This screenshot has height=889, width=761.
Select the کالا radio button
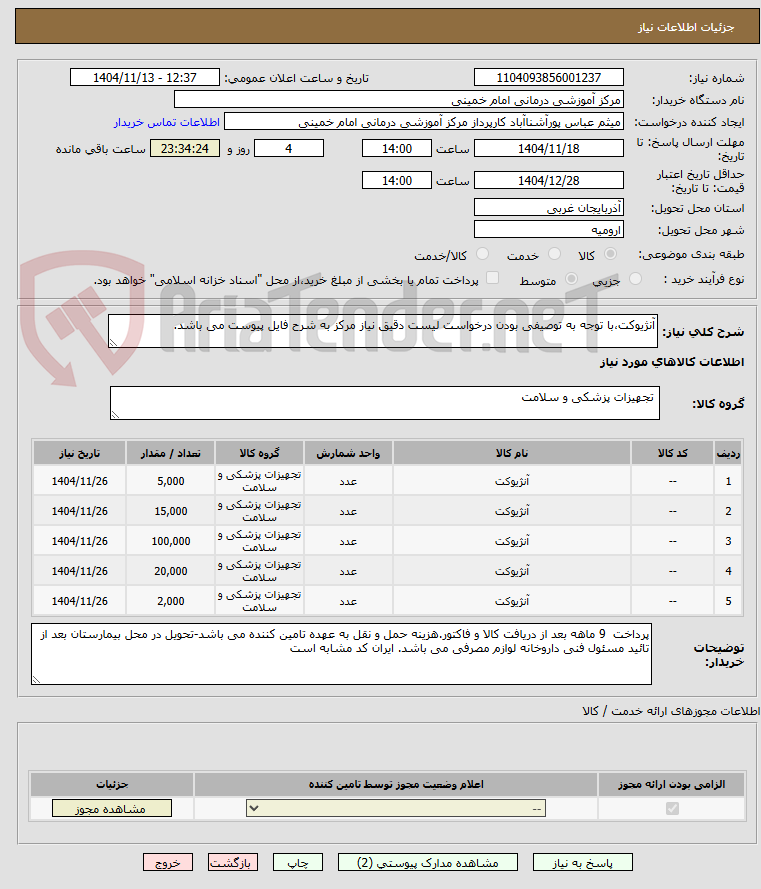611,254
